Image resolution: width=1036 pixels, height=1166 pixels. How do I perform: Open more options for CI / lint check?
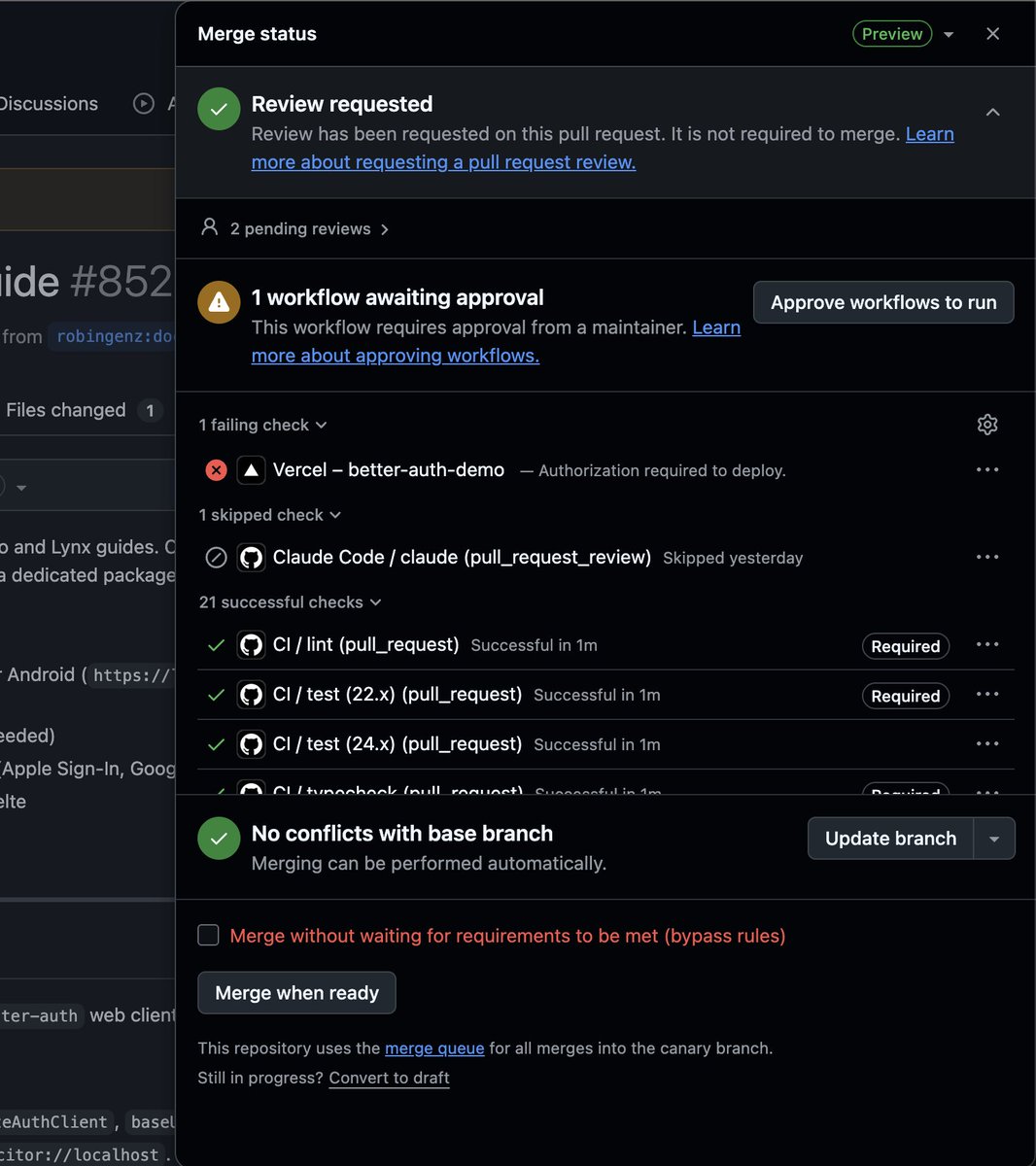[987, 644]
